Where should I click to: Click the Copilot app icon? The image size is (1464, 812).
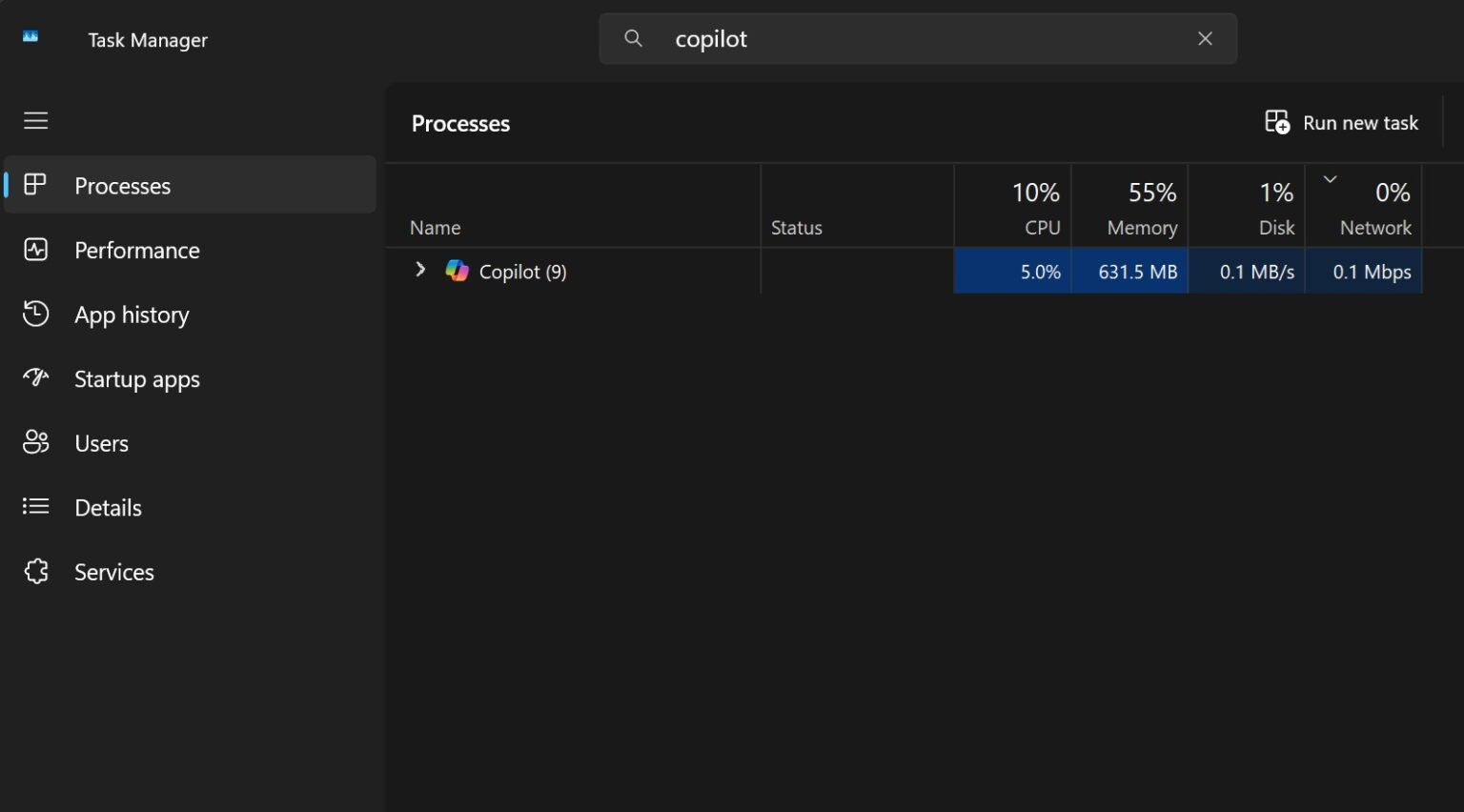coord(457,271)
